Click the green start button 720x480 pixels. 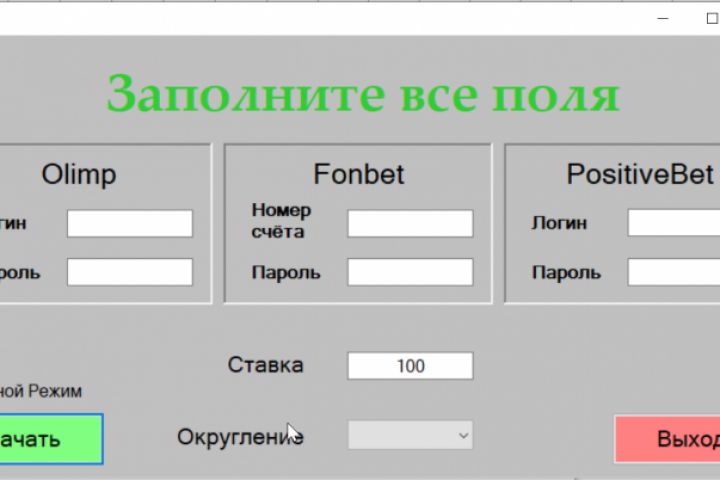point(51,439)
